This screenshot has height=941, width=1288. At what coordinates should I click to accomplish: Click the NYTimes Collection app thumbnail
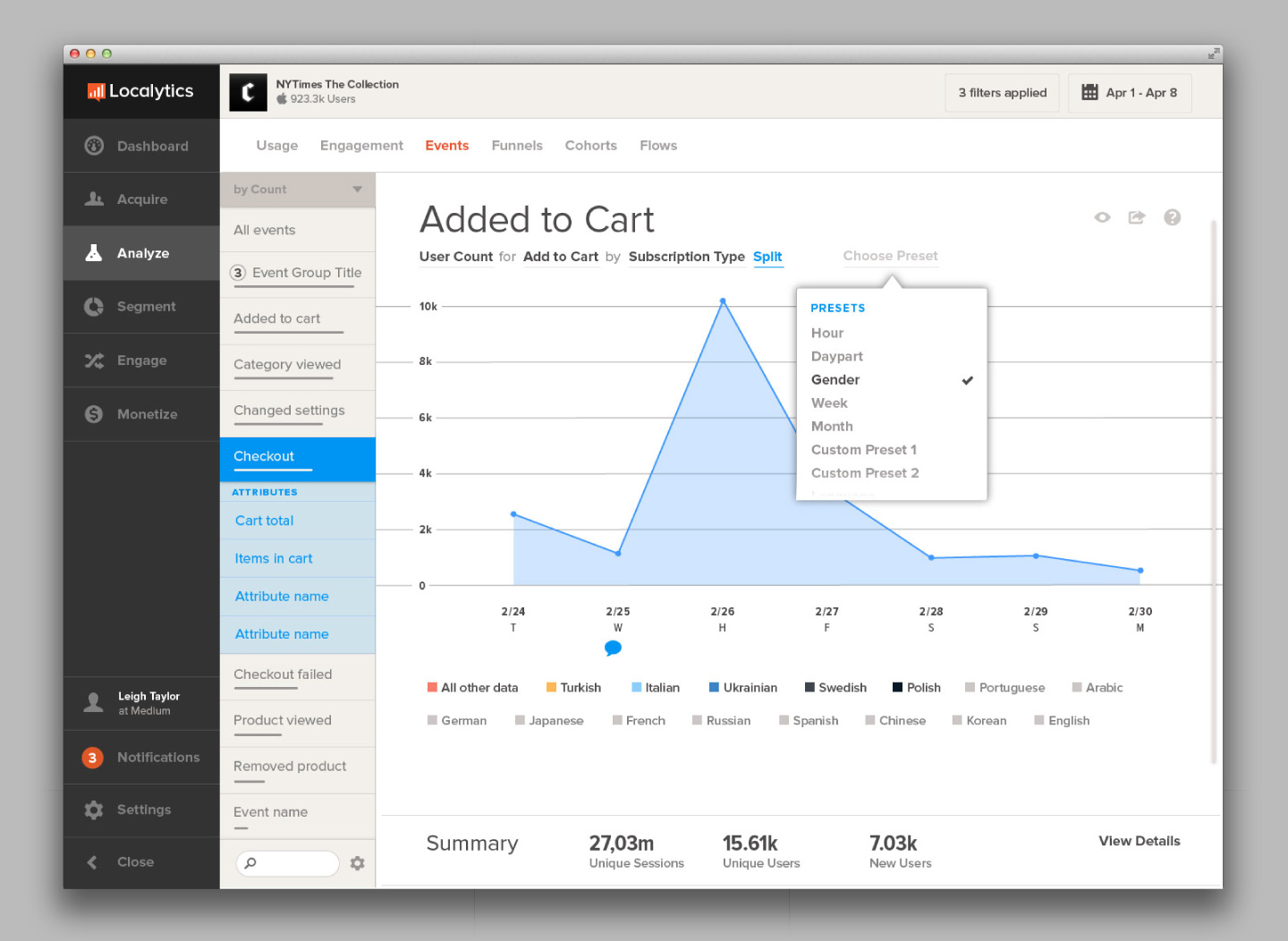pos(248,92)
